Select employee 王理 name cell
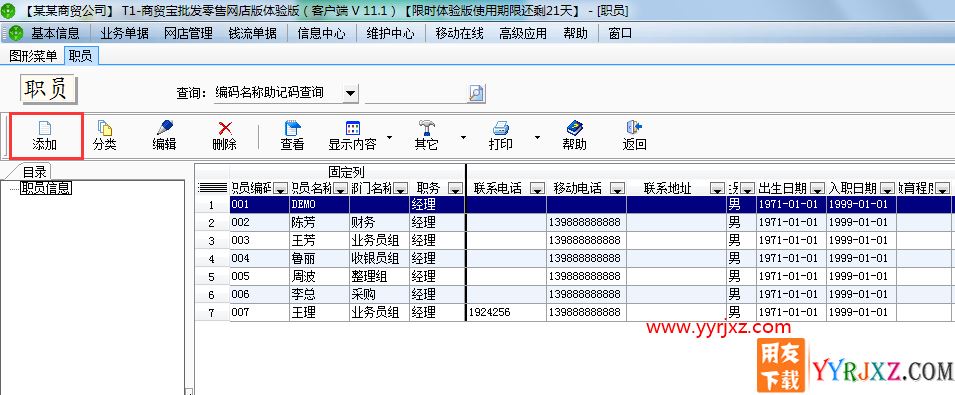The width and height of the screenshot is (955, 395). [319, 313]
